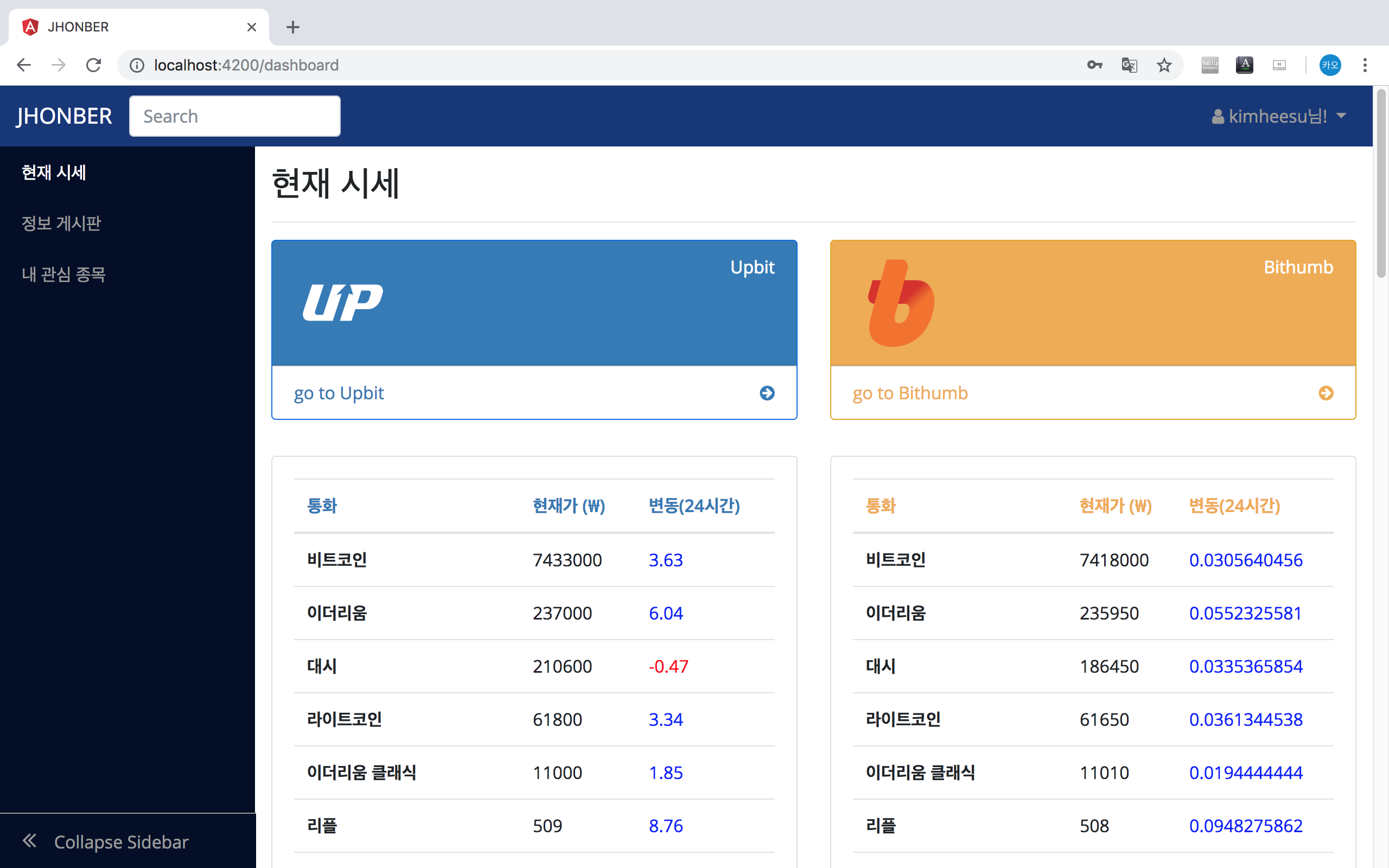This screenshot has width=1389, height=868.
Task: Click the 'N' browser extension icon
Action: click(1280, 65)
